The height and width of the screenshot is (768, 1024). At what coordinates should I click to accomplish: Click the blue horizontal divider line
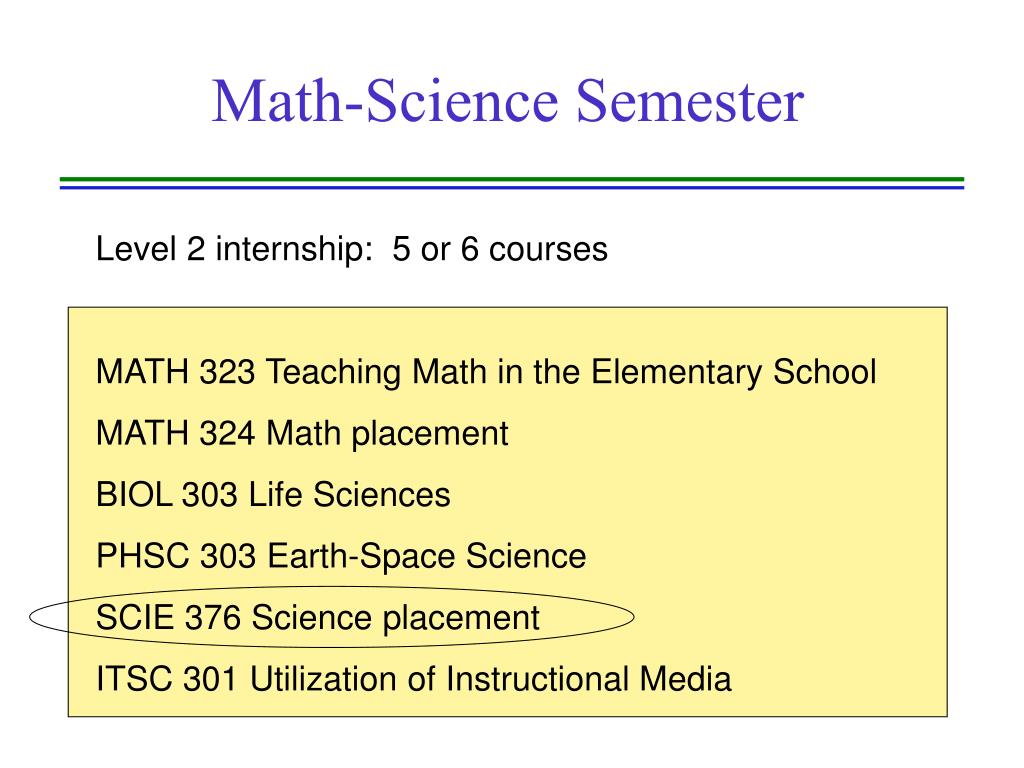tap(512, 187)
